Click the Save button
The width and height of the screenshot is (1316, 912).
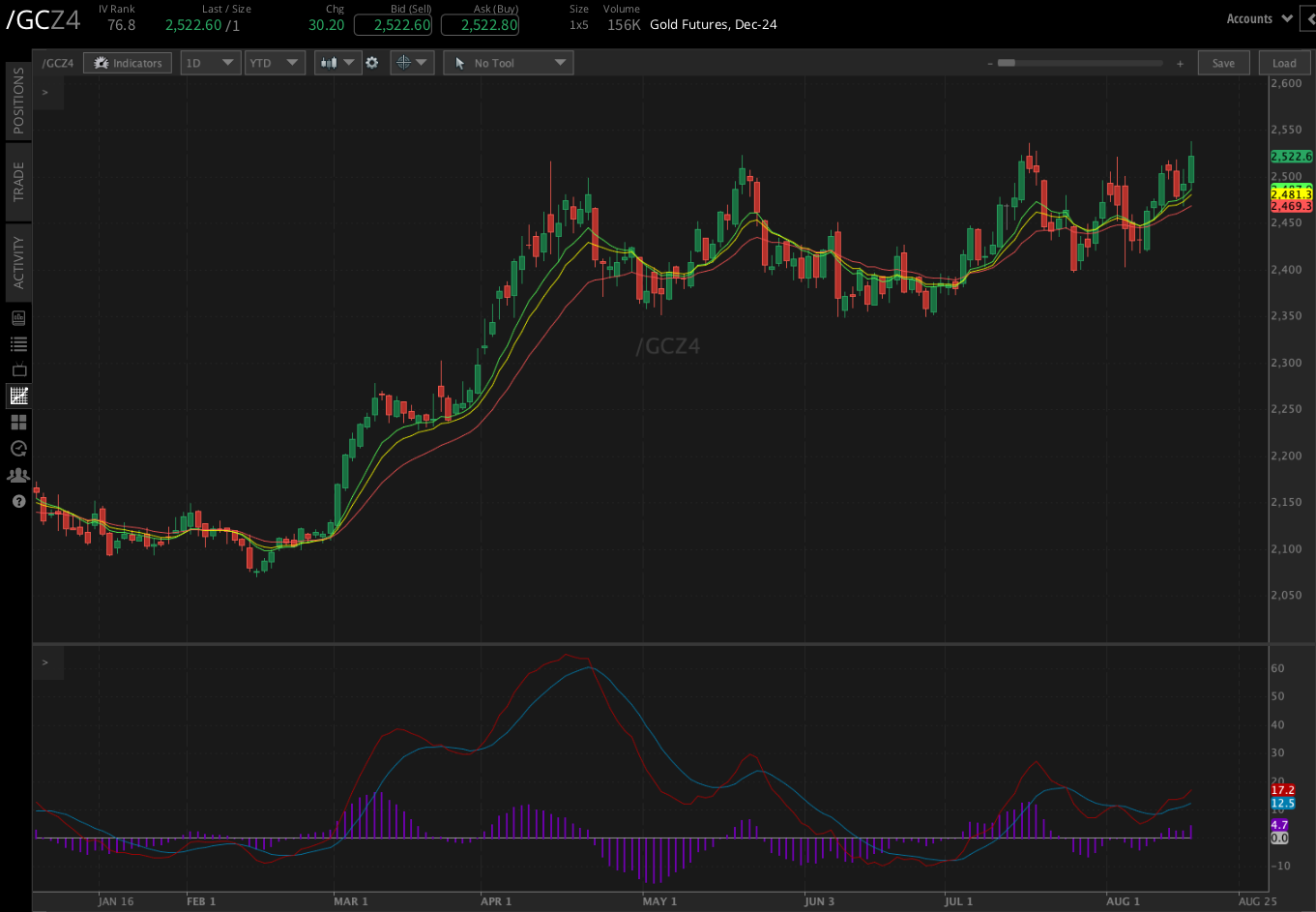pyautogui.click(x=1223, y=62)
